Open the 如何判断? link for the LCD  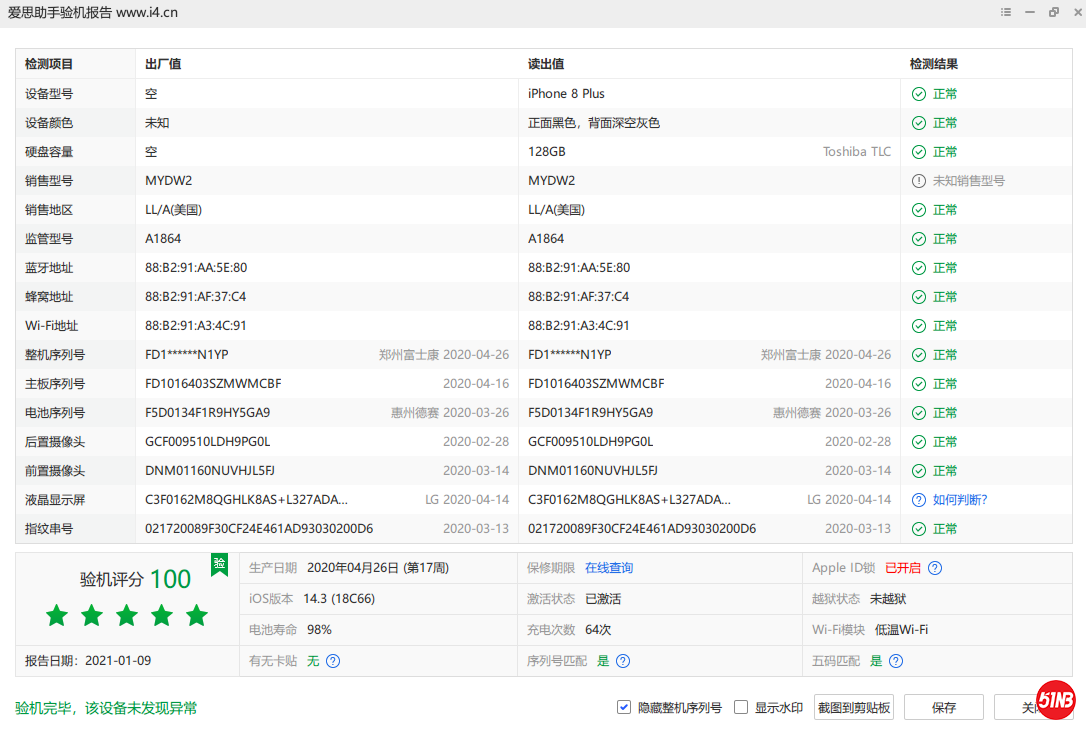pyautogui.click(x=960, y=500)
